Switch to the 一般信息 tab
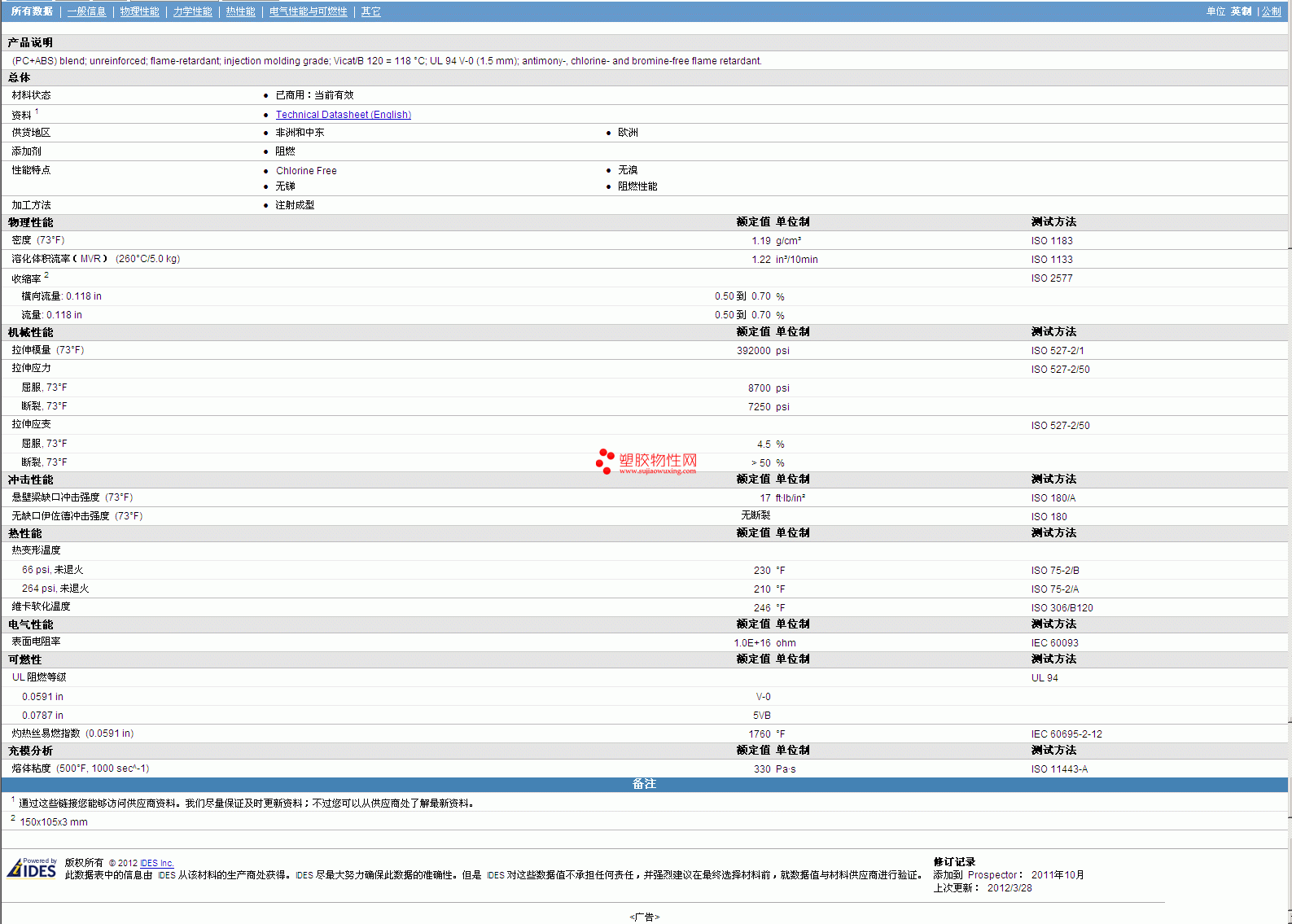1292x924 pixels. pyautogui.click(x=86, y=11)
